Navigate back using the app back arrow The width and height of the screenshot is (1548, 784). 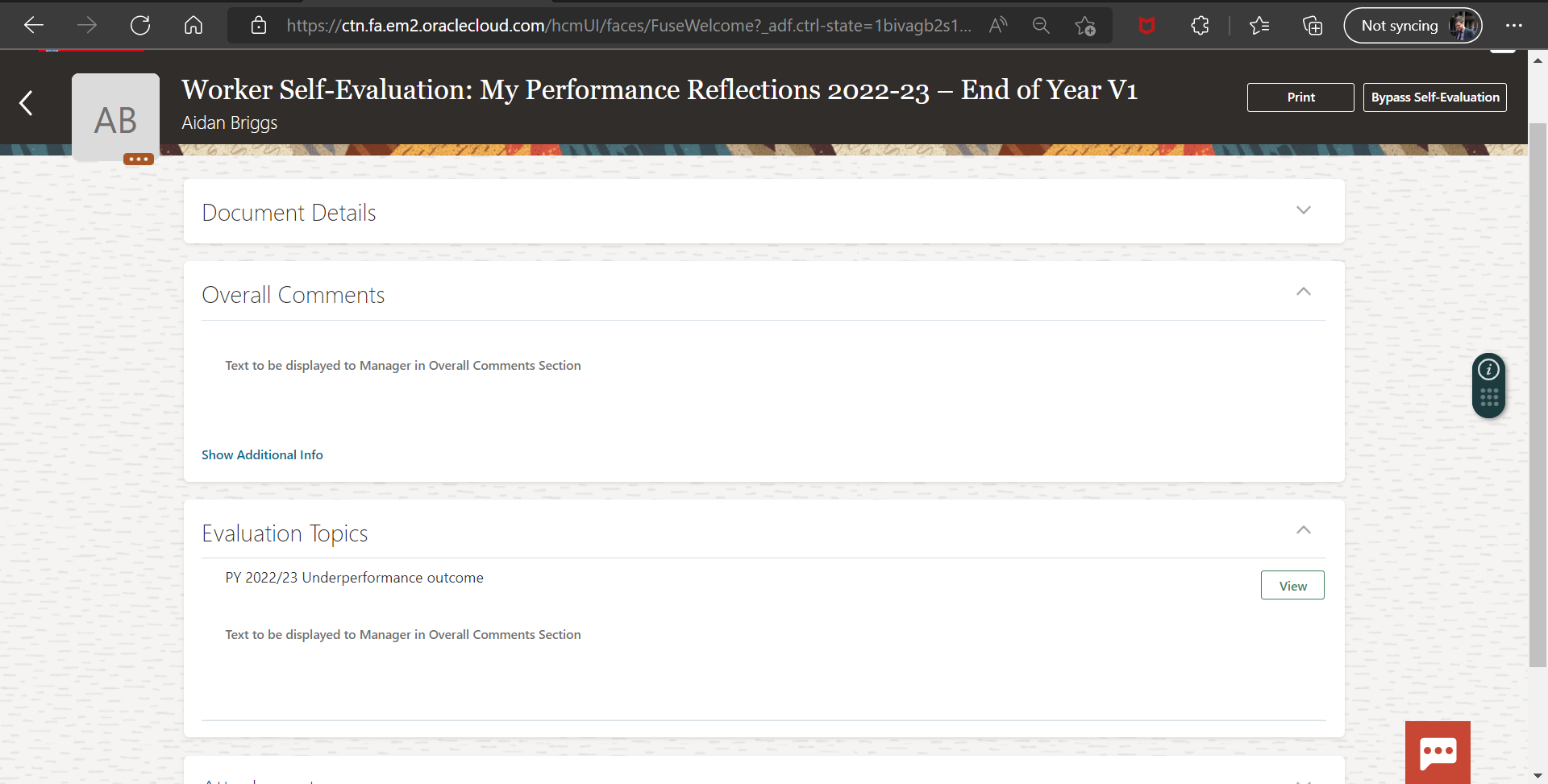tap(25, 103)
